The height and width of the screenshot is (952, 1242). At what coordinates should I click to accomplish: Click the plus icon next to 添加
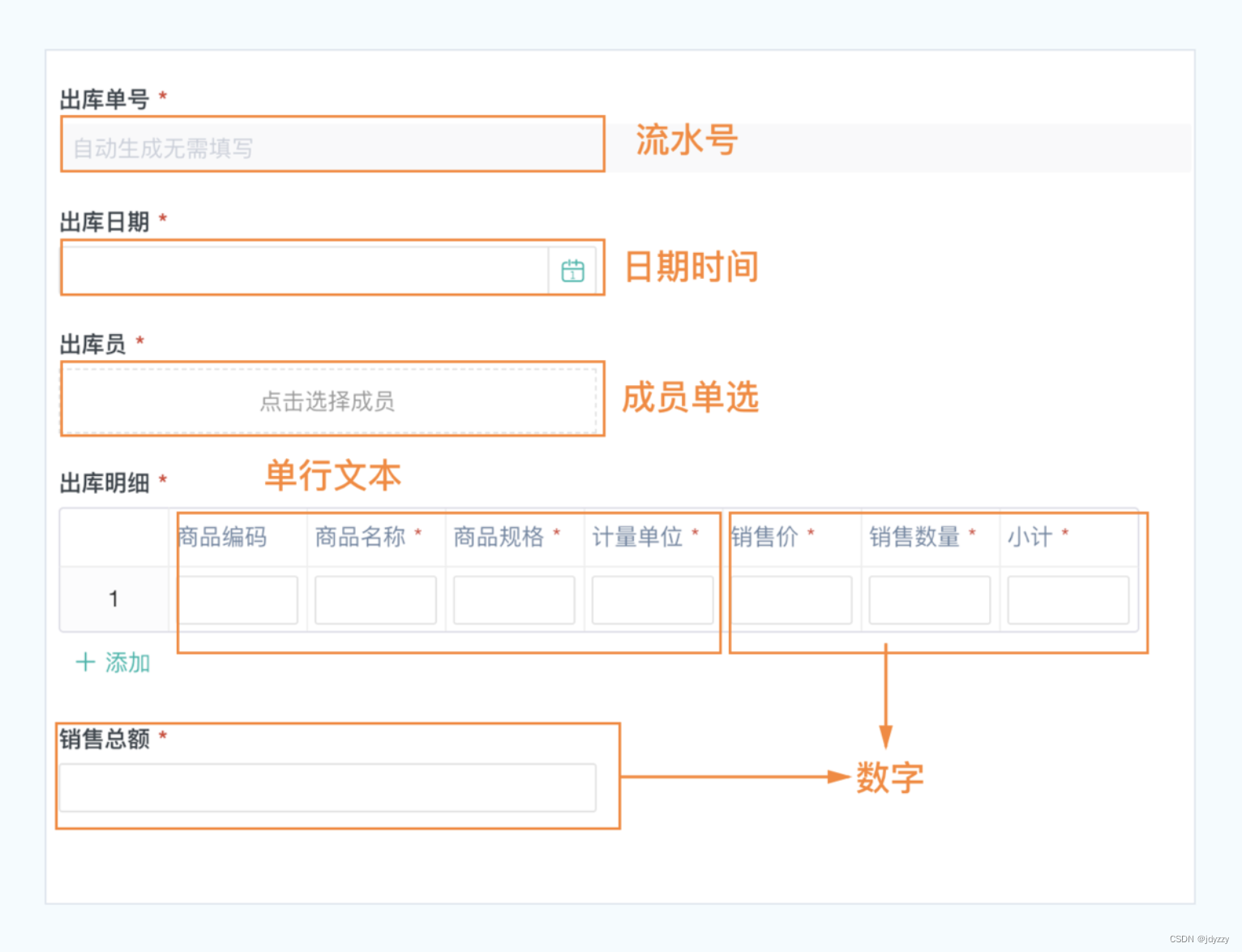85,663
